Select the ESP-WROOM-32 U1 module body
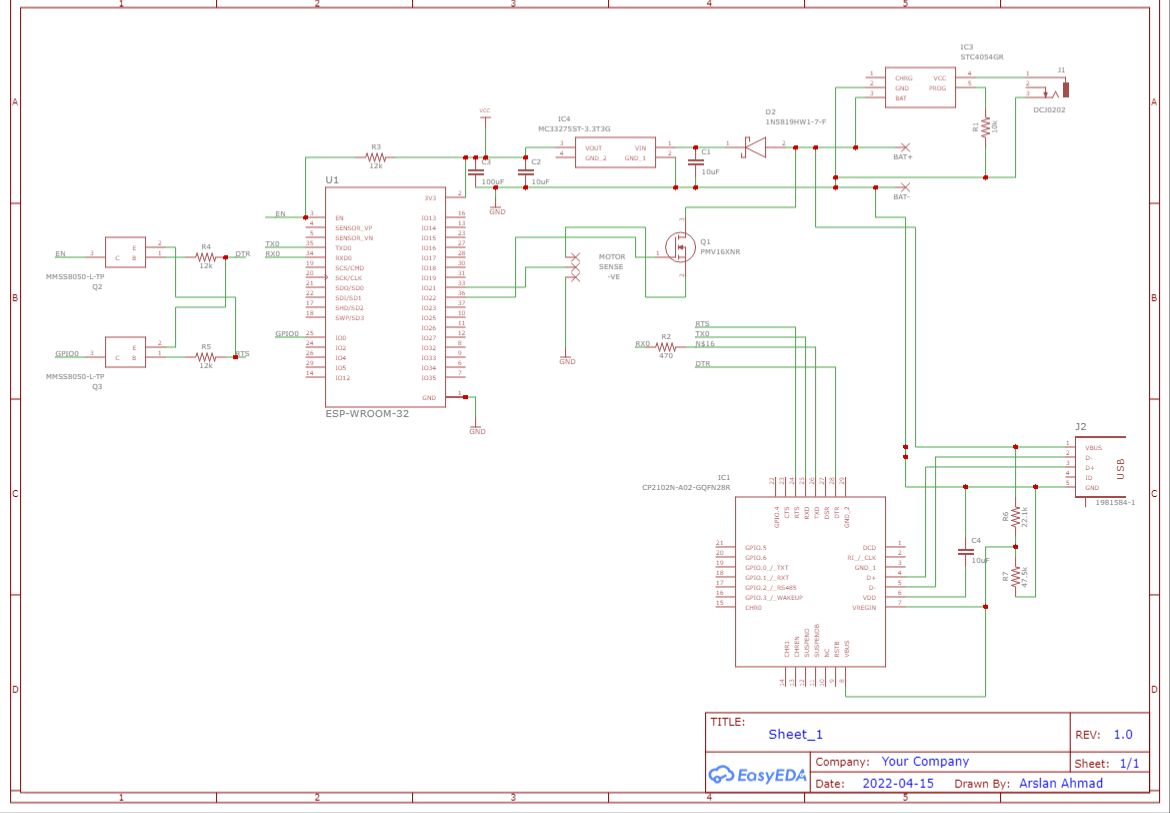This screenshot has height=813, width=1170. tap(385, 297)
